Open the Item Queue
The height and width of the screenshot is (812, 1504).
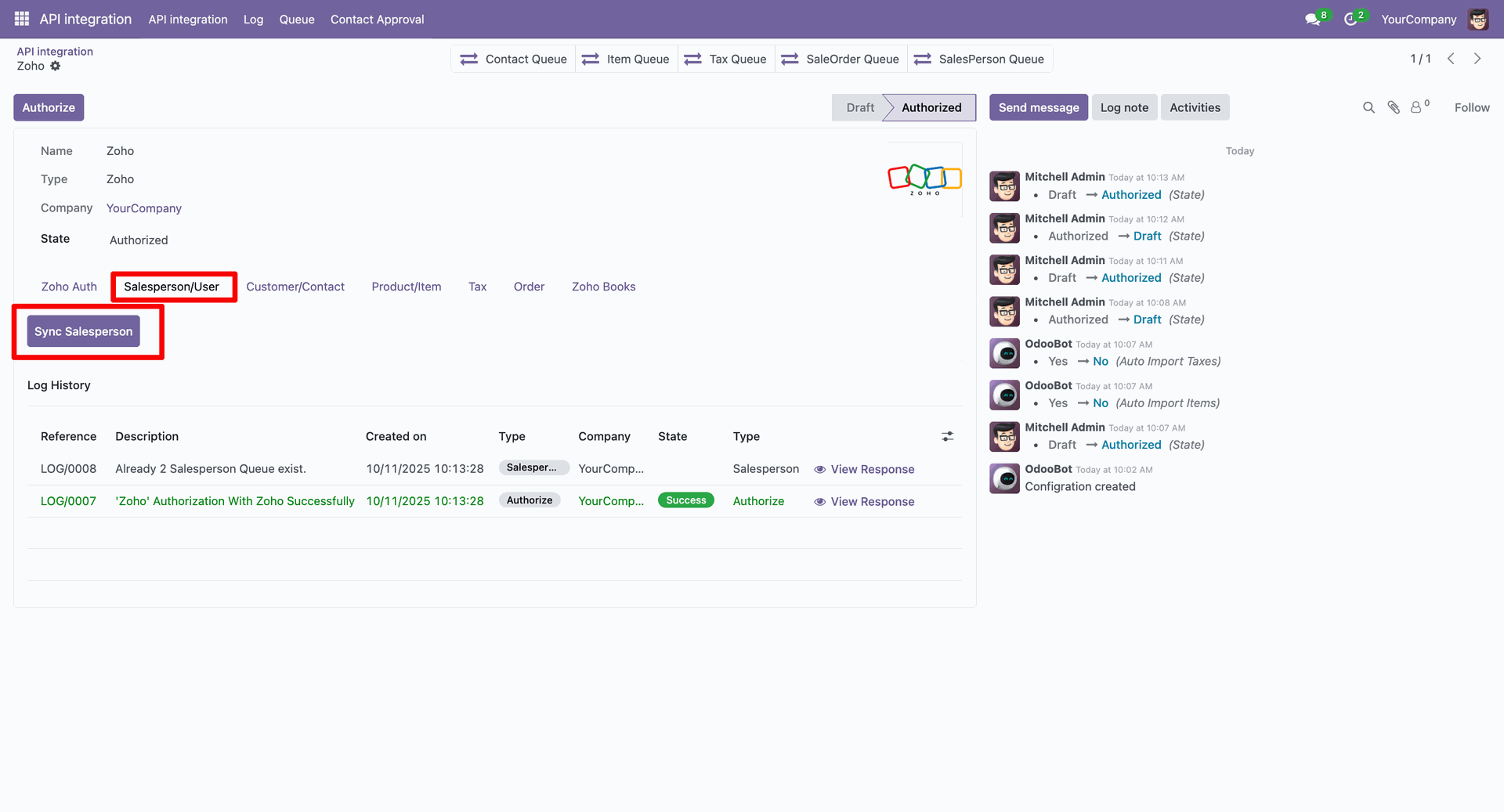(x=625, y=59)
